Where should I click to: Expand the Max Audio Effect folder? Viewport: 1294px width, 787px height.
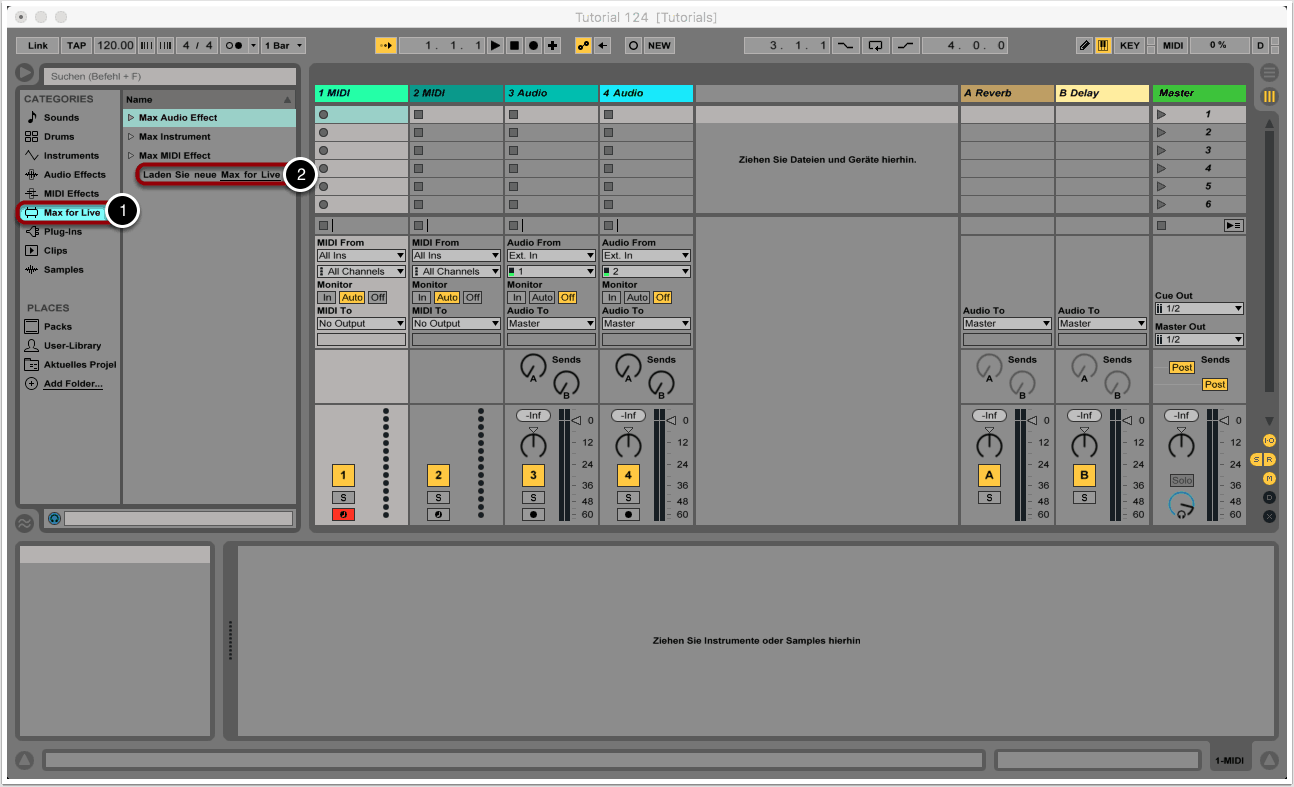[131, 118]
